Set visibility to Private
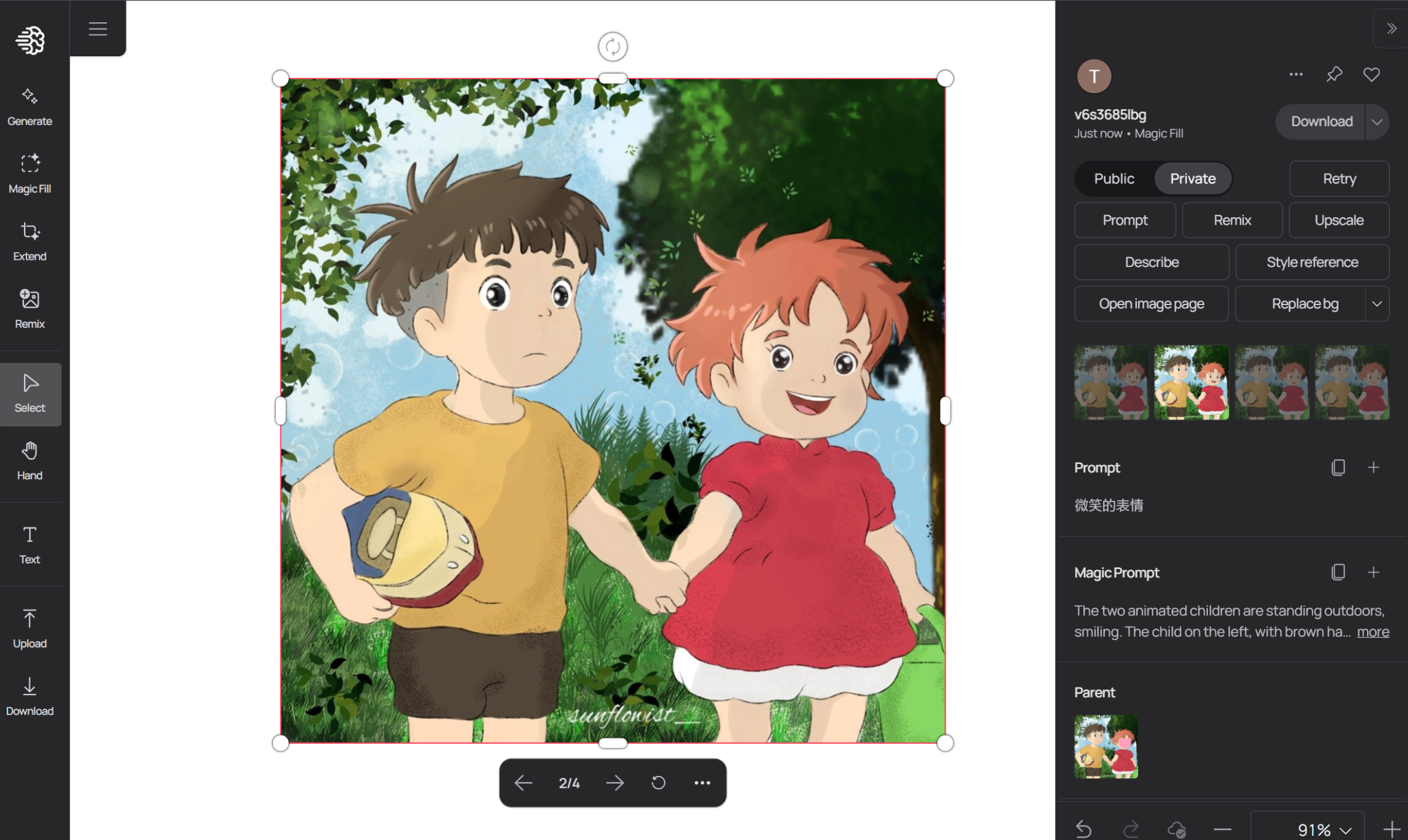This screenshot has height=840, width=1408. coord(1193,178)
